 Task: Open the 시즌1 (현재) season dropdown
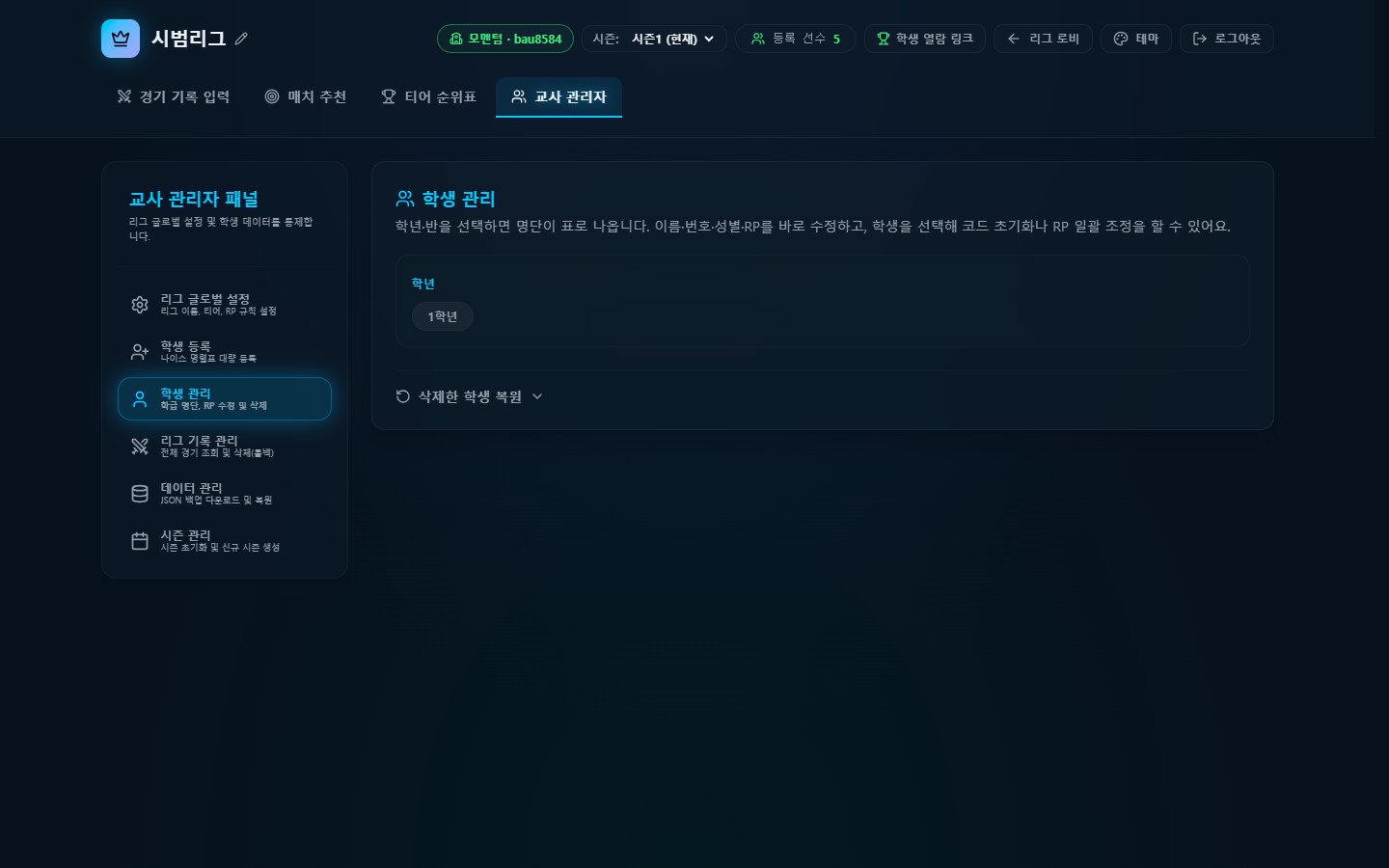[x=673, y=39]
